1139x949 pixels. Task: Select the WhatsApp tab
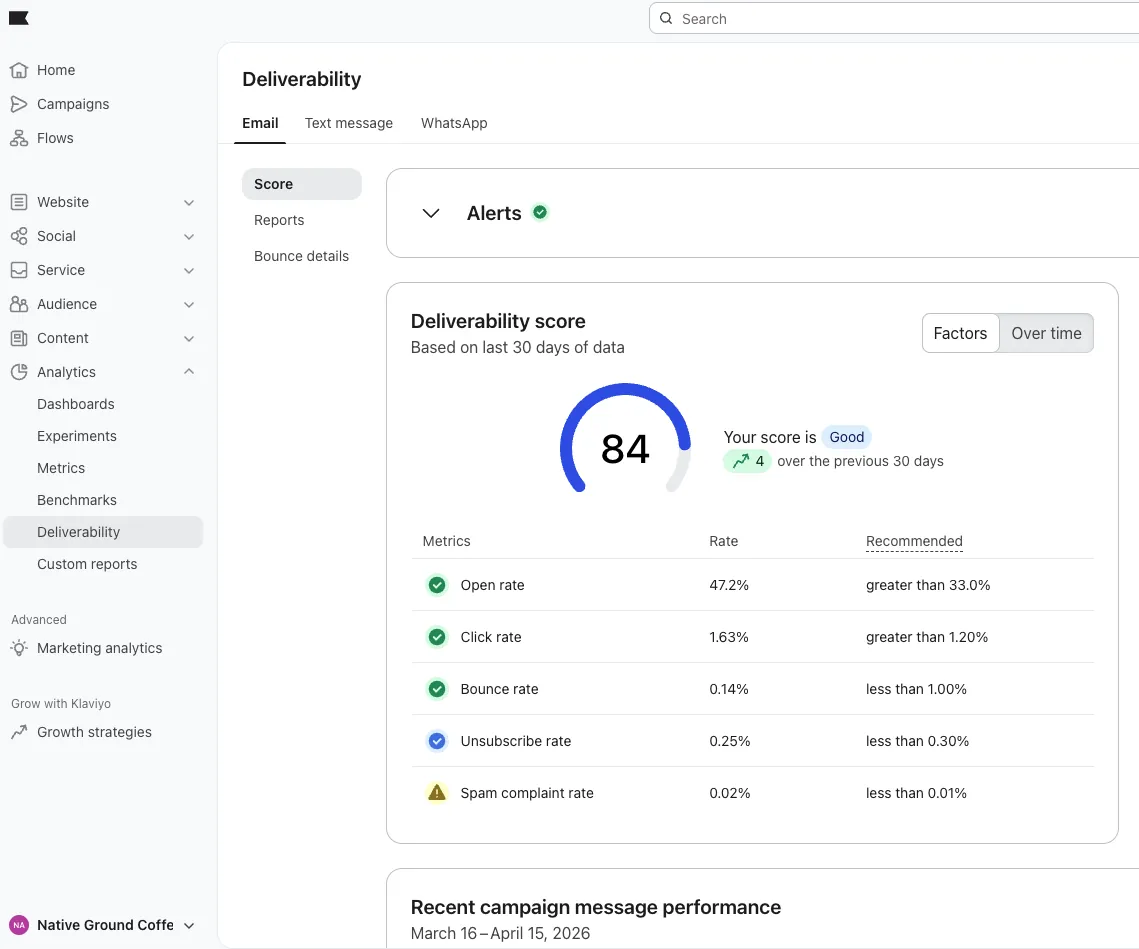coord(454,124)
